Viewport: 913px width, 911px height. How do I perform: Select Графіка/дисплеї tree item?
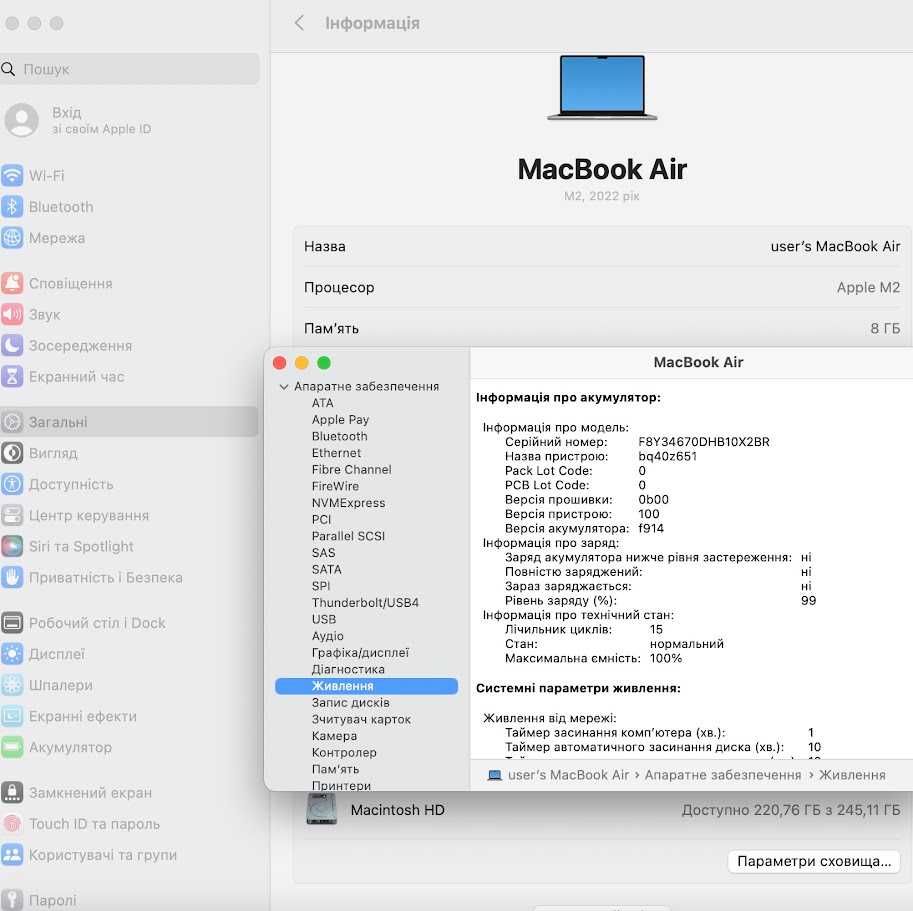[x=360, y=652]
